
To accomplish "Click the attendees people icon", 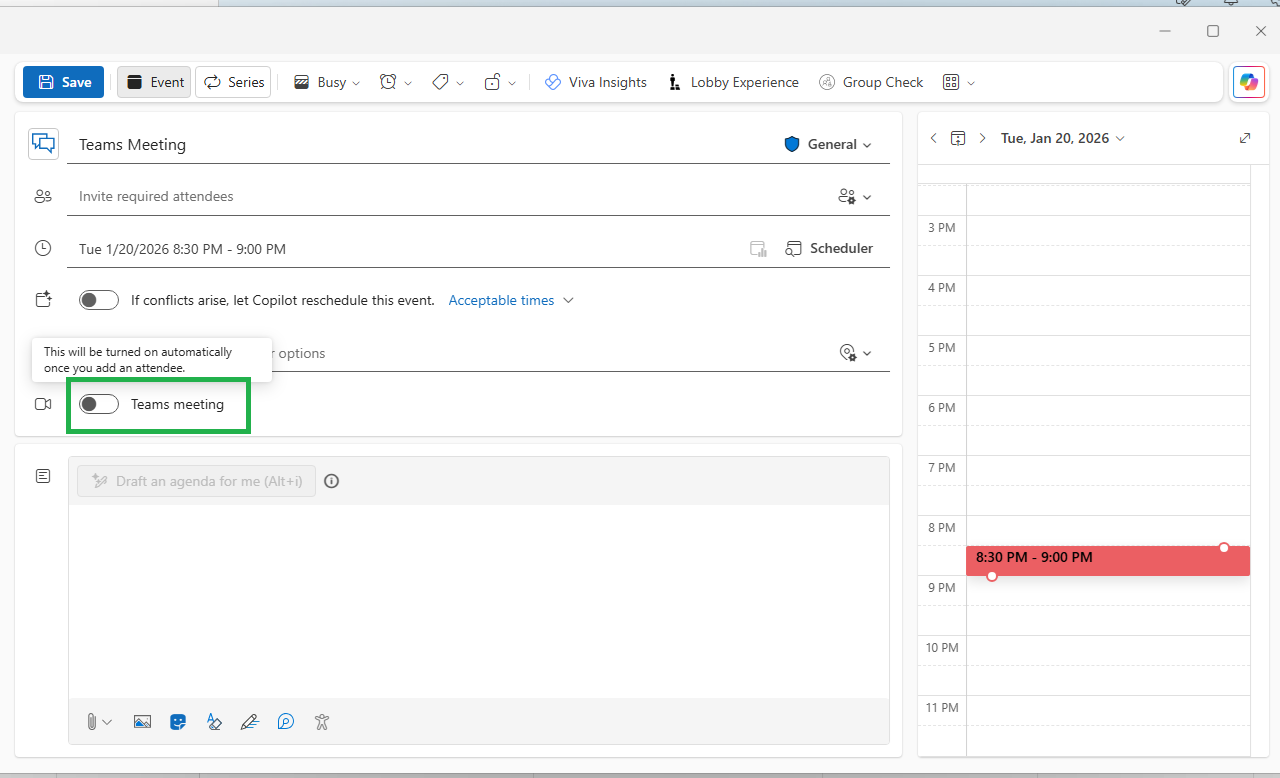I will click(x=43, y=196).
